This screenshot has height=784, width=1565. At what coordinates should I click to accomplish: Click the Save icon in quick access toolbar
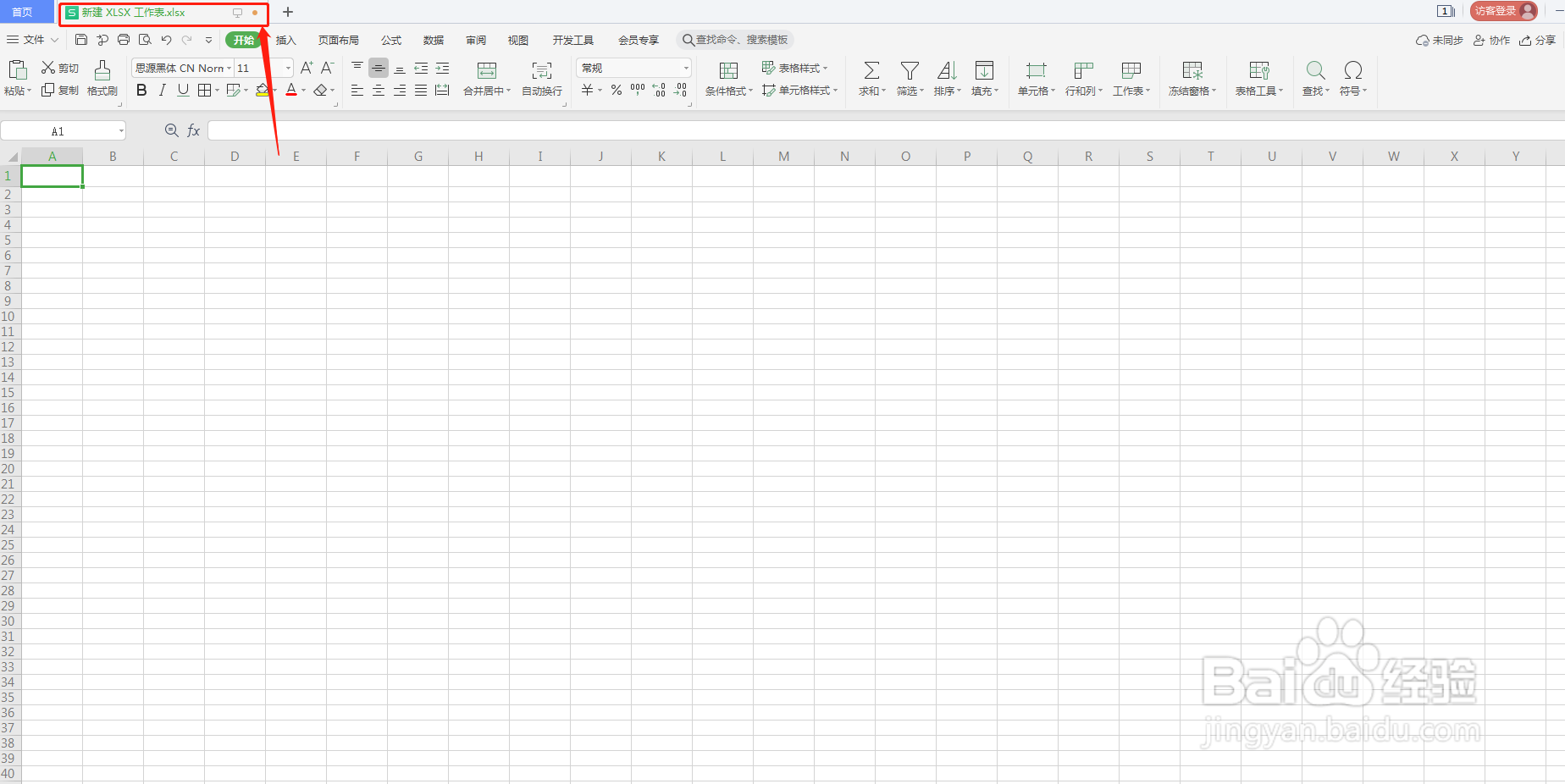point(81,40)
